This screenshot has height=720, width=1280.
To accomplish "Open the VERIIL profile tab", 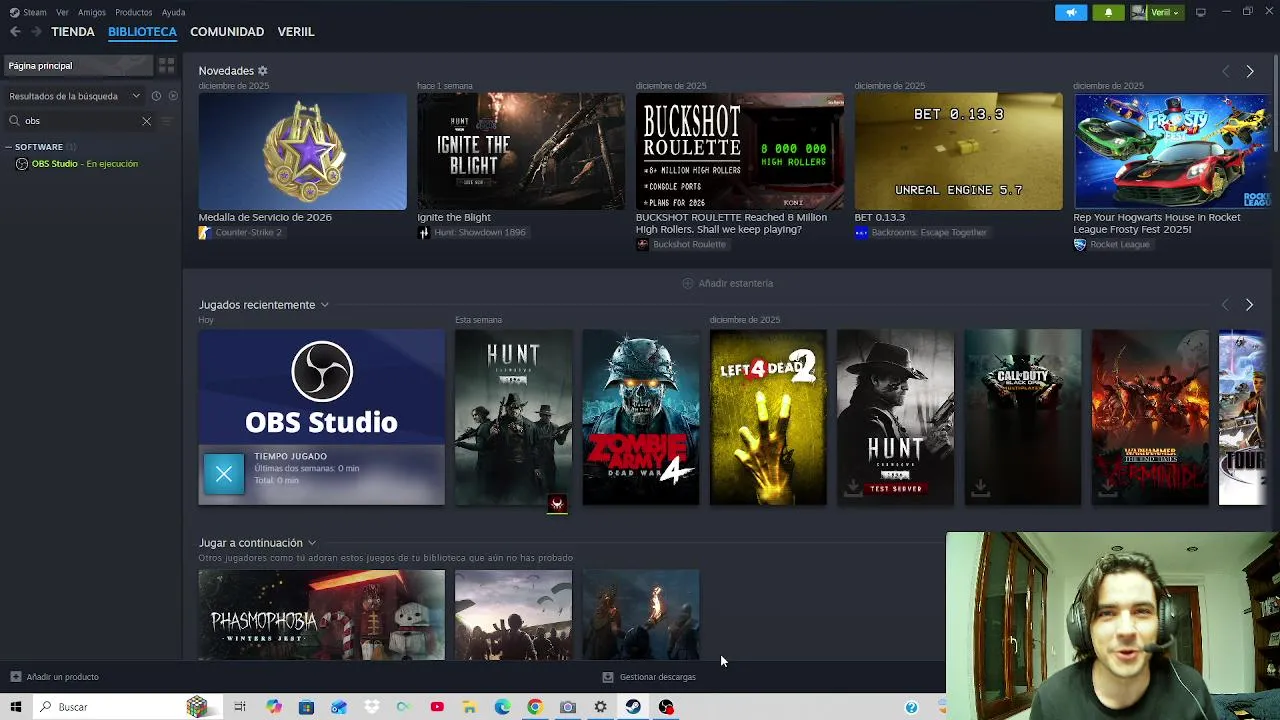I will (296, 32).
